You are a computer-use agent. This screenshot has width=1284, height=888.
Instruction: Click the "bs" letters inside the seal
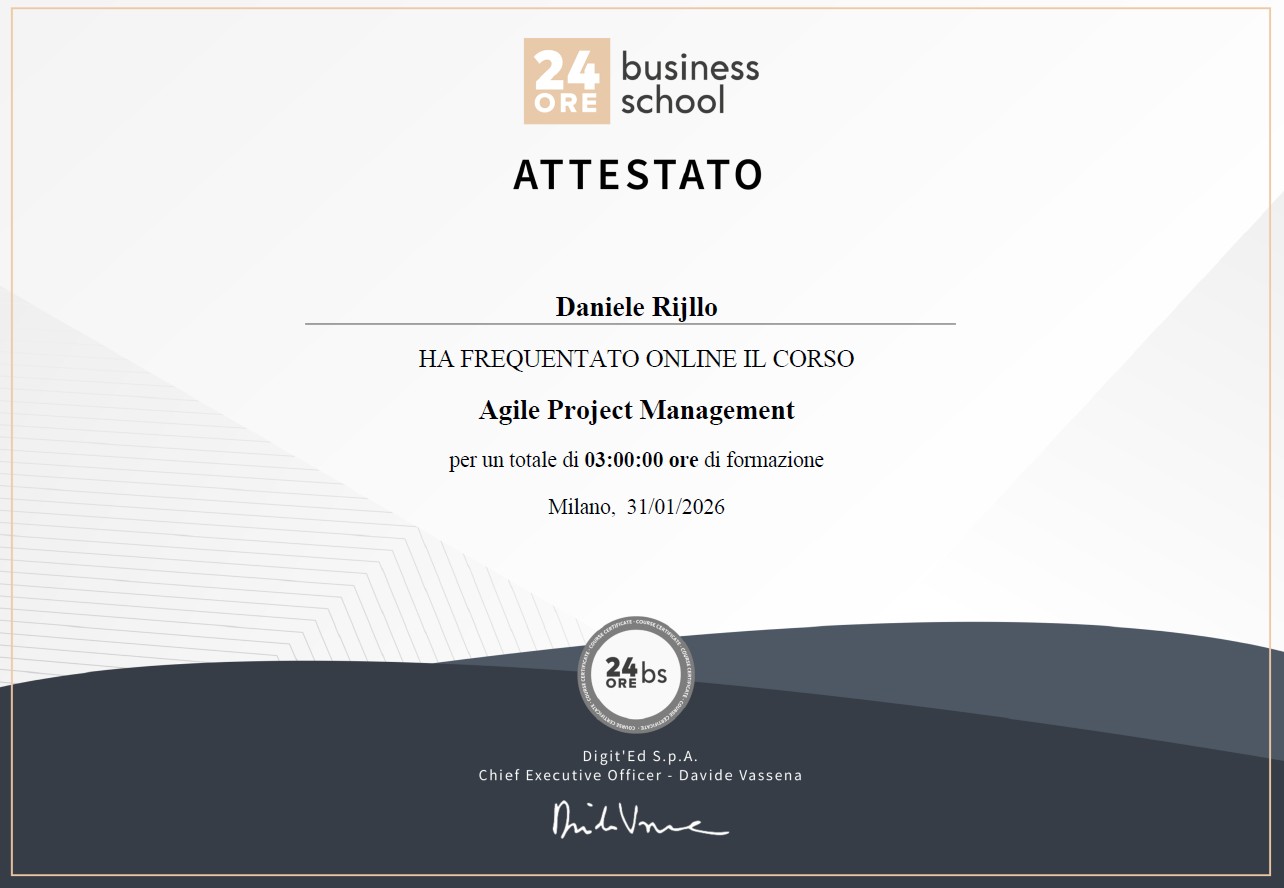(x=654, y=675)
